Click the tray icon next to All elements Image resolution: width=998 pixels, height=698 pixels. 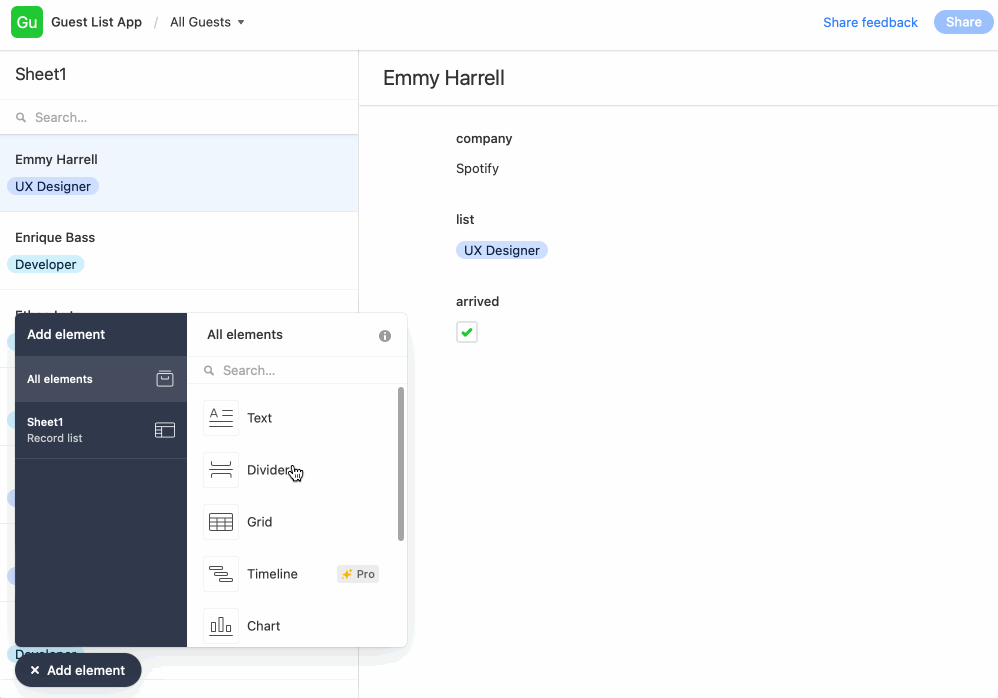(165, 379)
